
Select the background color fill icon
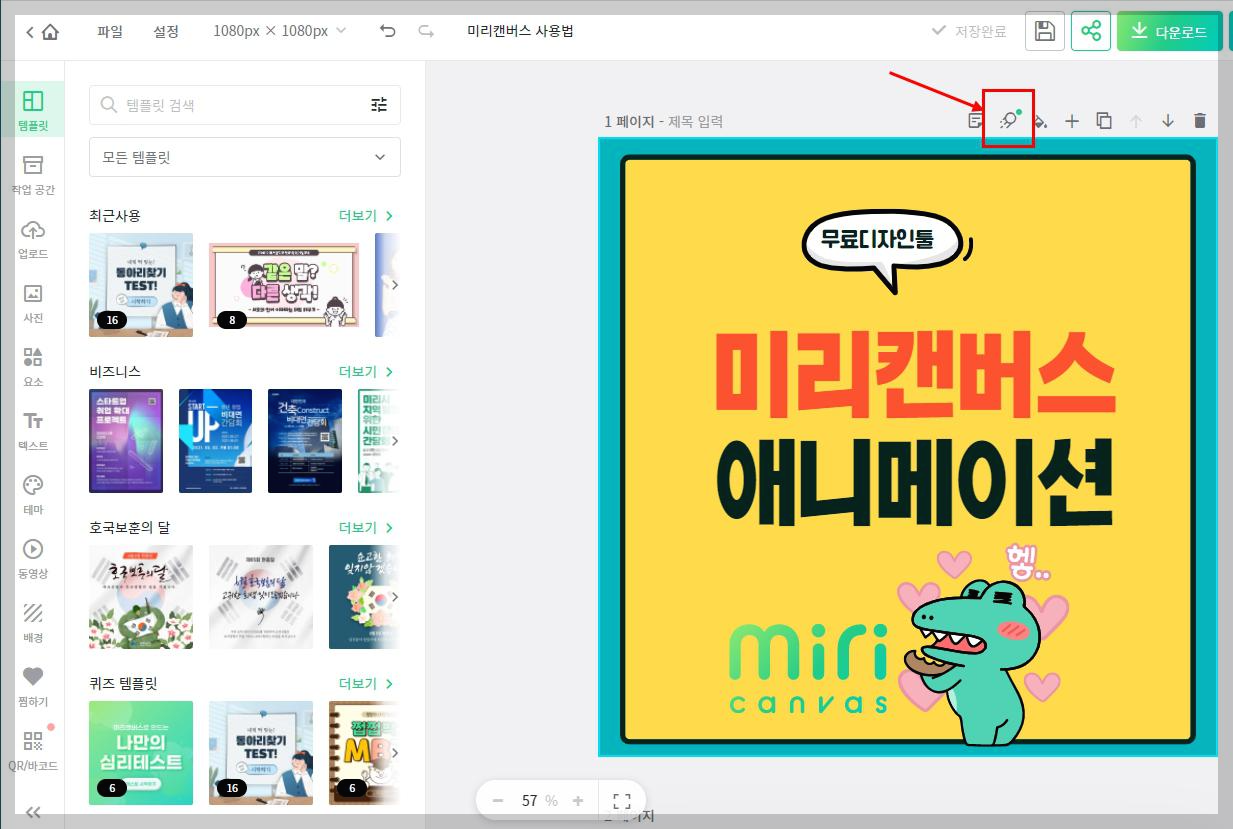1040,120
